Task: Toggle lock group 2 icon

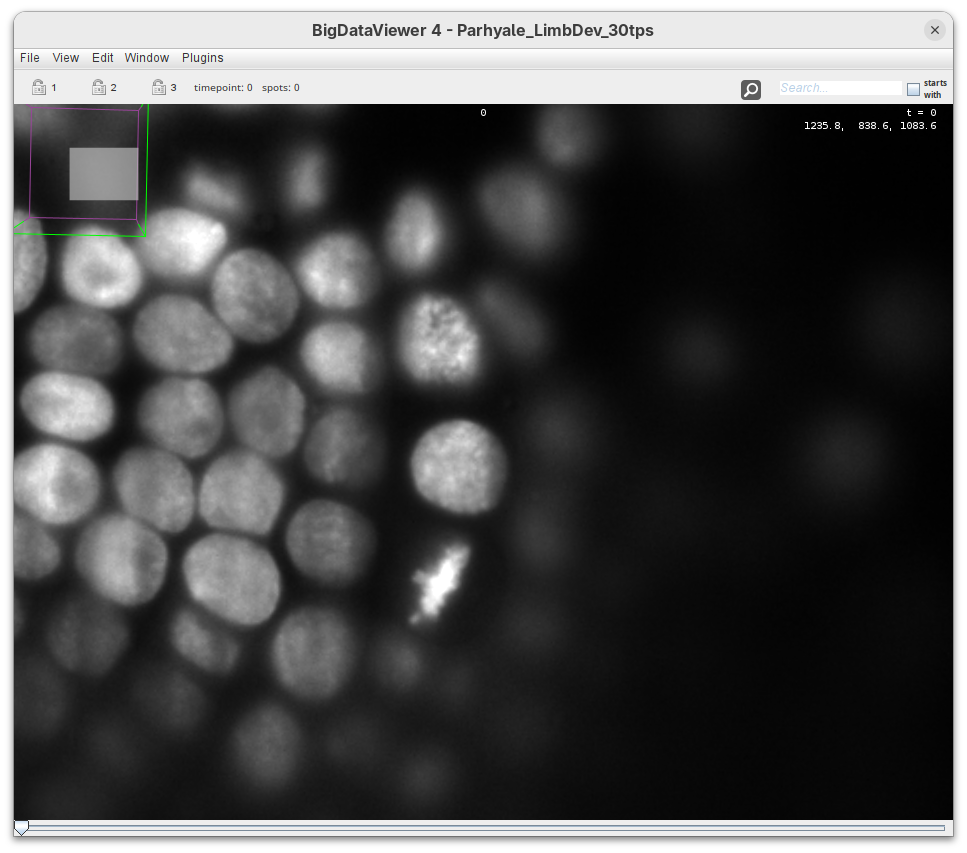Action: 98,87
